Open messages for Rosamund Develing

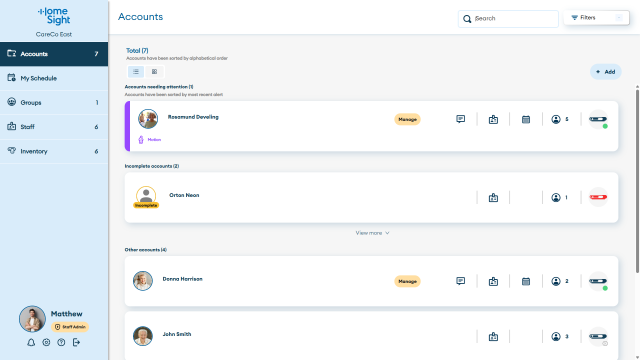460,119
